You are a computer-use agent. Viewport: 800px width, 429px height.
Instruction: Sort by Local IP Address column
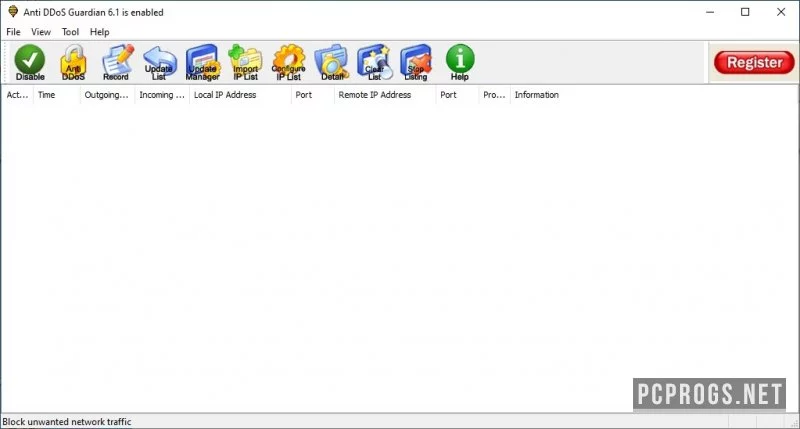[x=240, y=95]
